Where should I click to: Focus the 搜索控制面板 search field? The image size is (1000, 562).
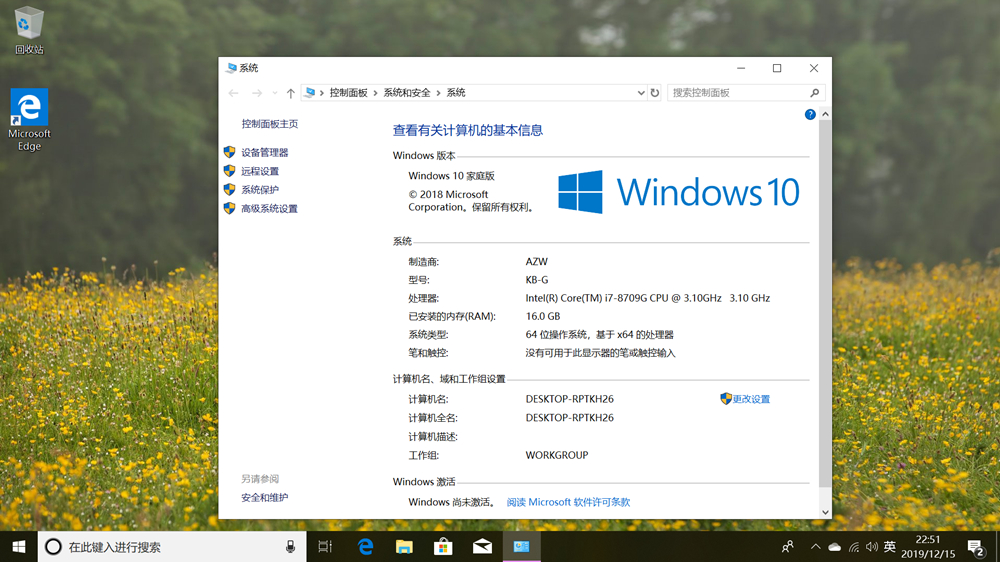[x=746, y=92]
